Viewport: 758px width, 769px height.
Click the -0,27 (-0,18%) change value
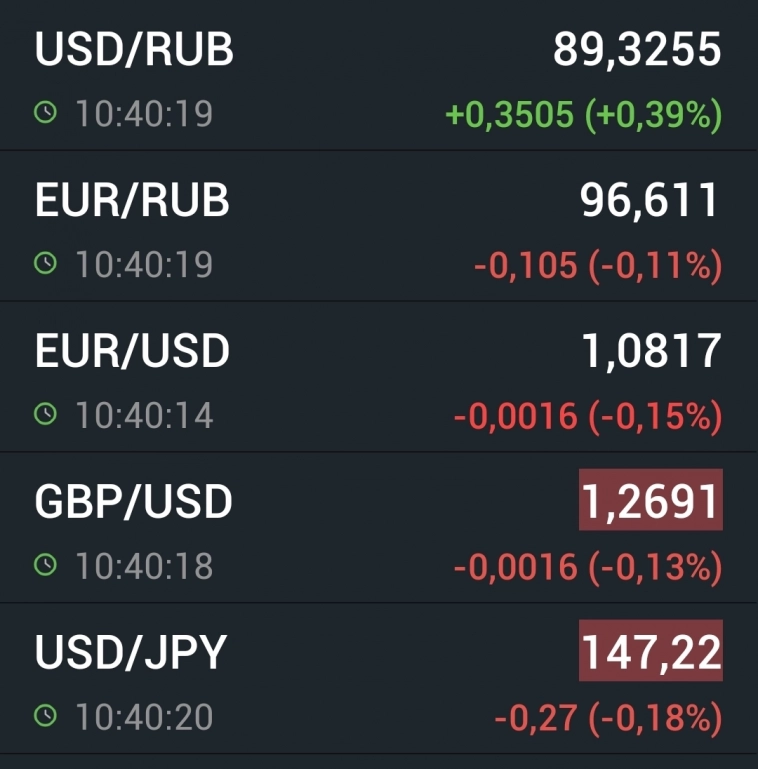point(608,717)
